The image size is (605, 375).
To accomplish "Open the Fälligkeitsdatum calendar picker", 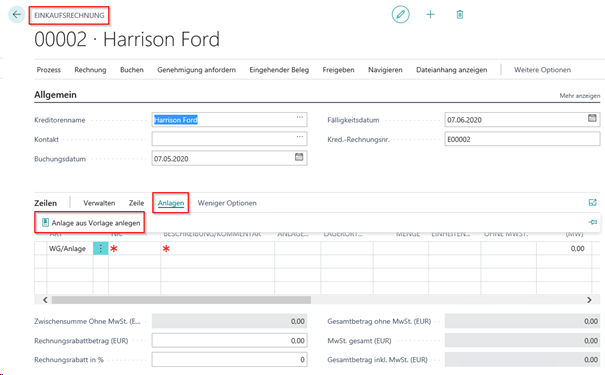I will (x=592, y=118).
